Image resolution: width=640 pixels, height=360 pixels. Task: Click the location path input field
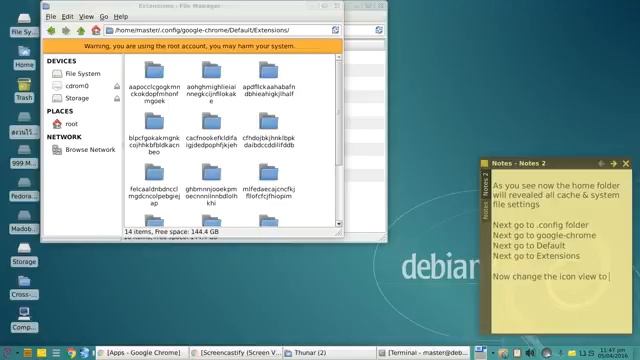[222, 30]
